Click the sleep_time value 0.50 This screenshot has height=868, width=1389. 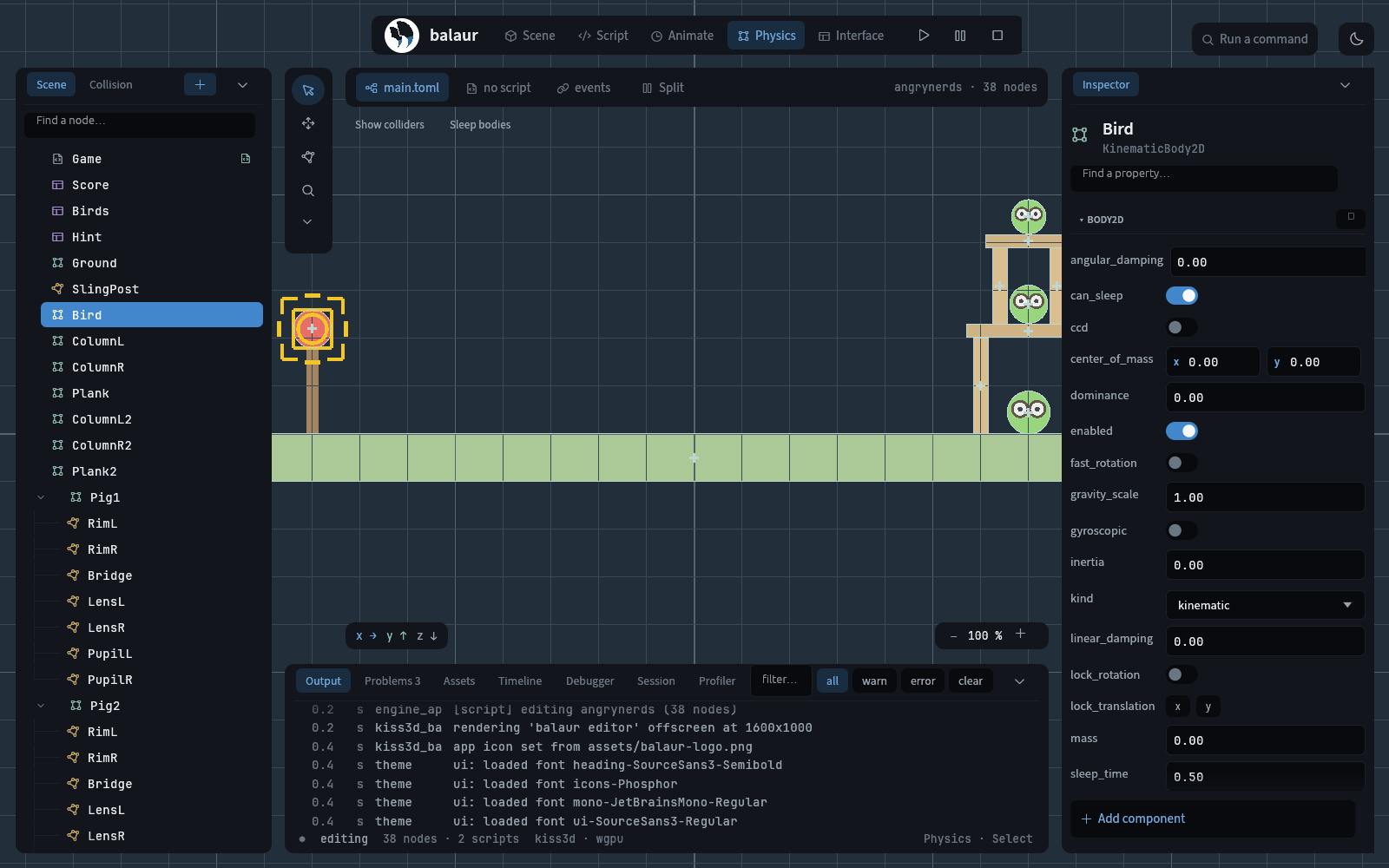(x=1265, y=777)
